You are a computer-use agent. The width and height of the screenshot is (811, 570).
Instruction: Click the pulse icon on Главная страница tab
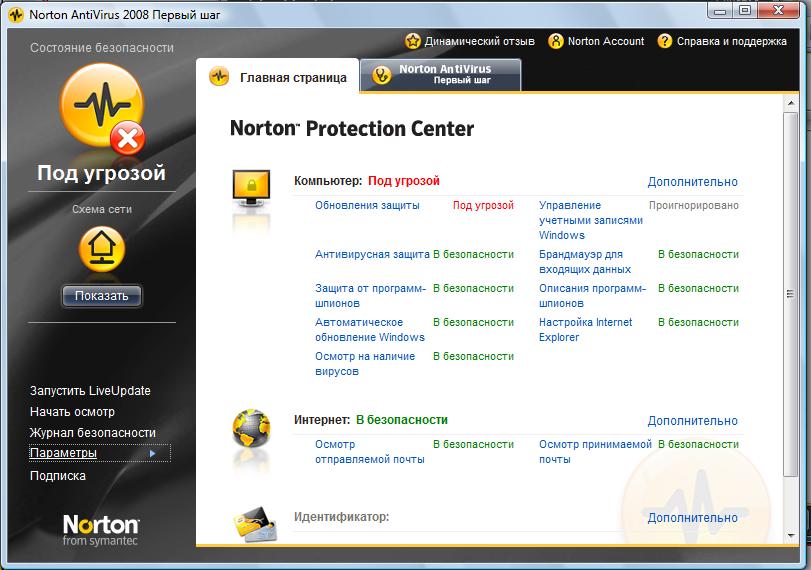coord(219,77)
